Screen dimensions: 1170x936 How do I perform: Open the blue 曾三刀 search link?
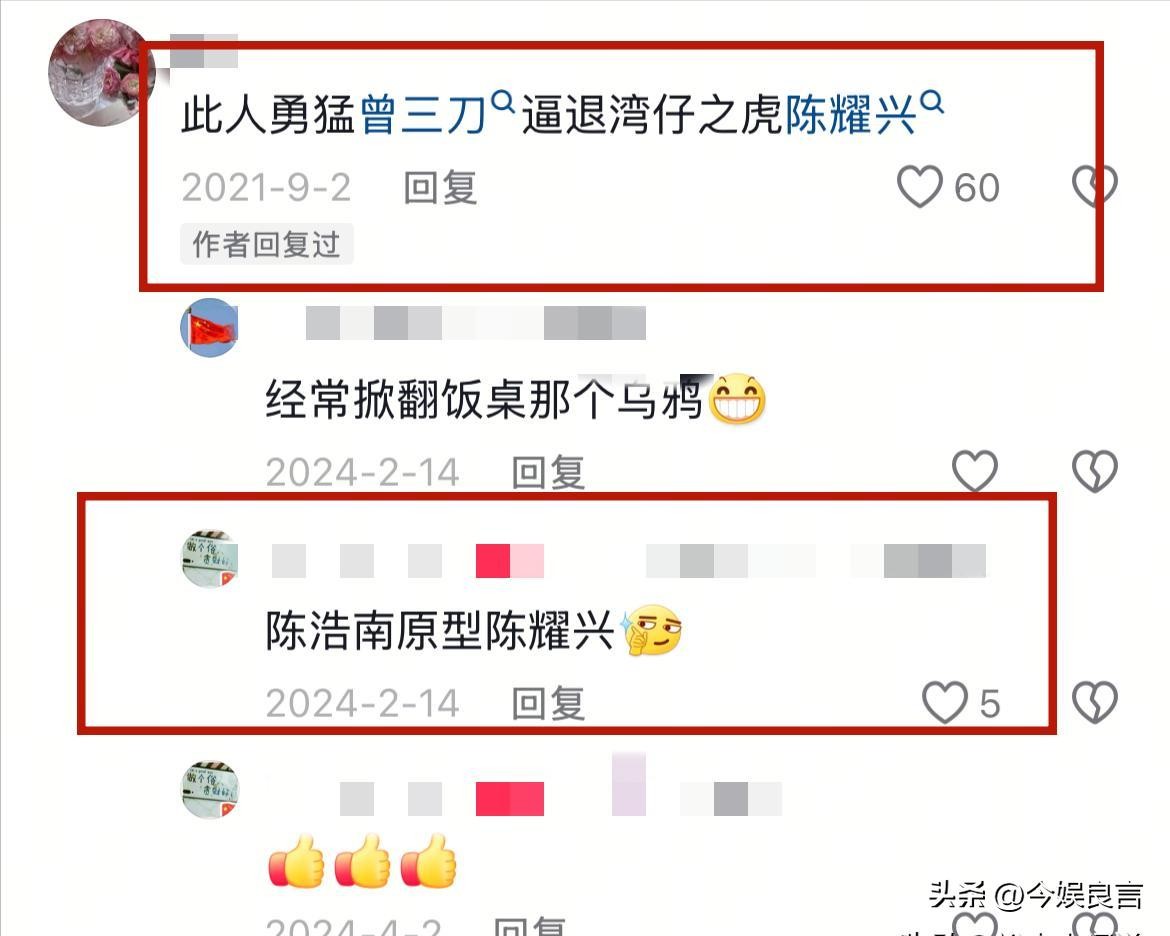pyautogui.click(x=423, y=115)
